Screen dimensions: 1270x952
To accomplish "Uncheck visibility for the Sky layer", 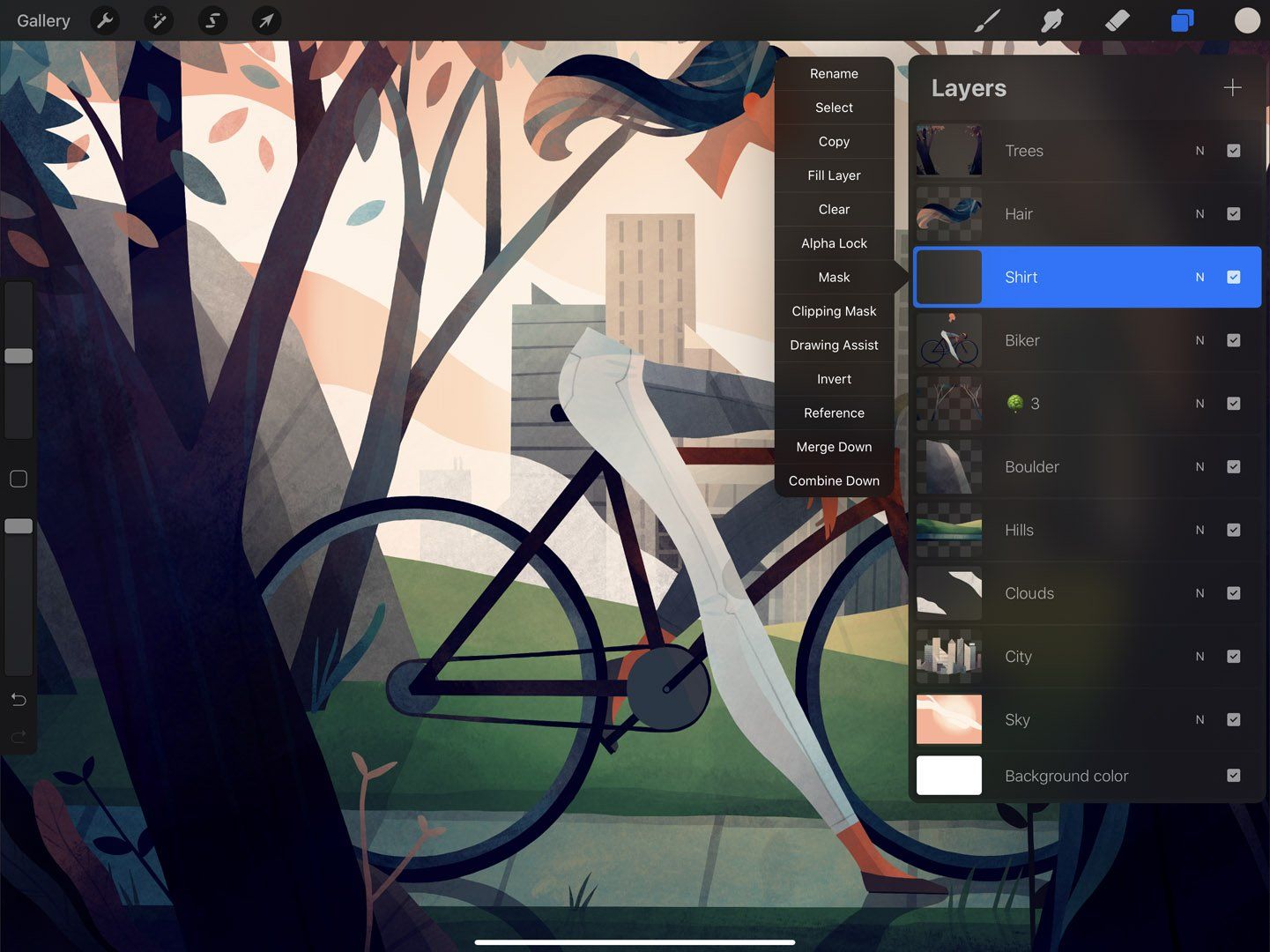I will tap(1233, 719).
